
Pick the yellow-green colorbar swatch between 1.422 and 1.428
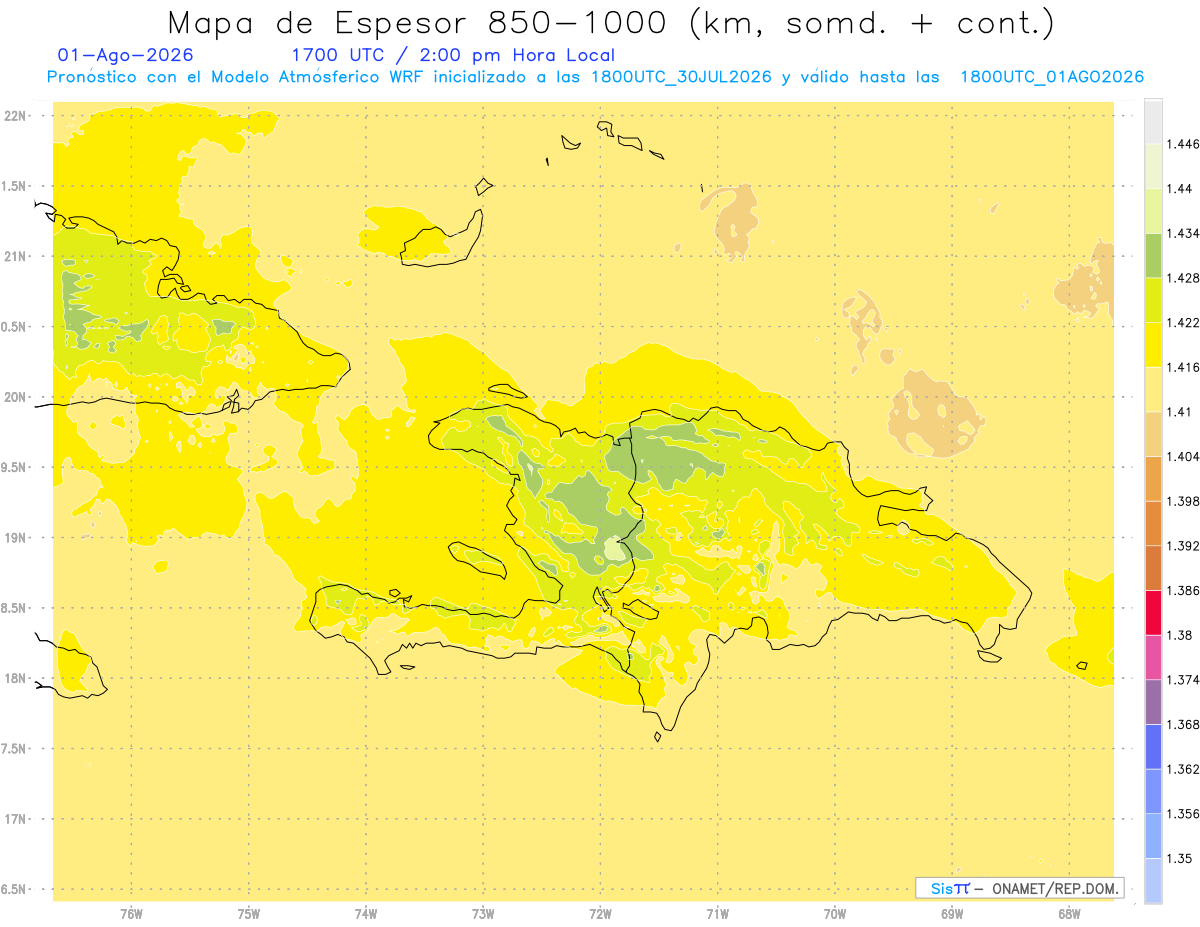(x=1153, y=300)
